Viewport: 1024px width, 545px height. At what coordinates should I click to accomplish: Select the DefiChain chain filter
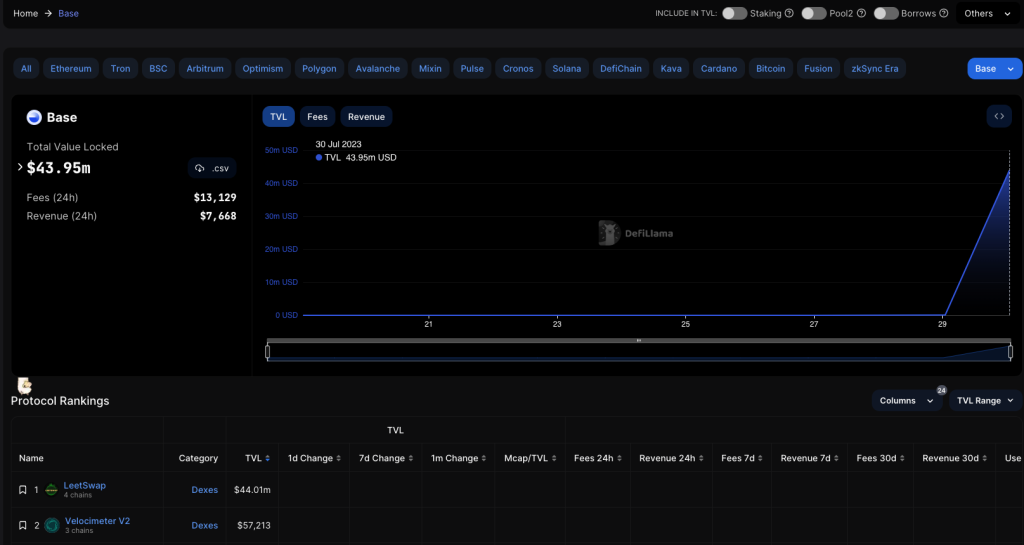621,69
